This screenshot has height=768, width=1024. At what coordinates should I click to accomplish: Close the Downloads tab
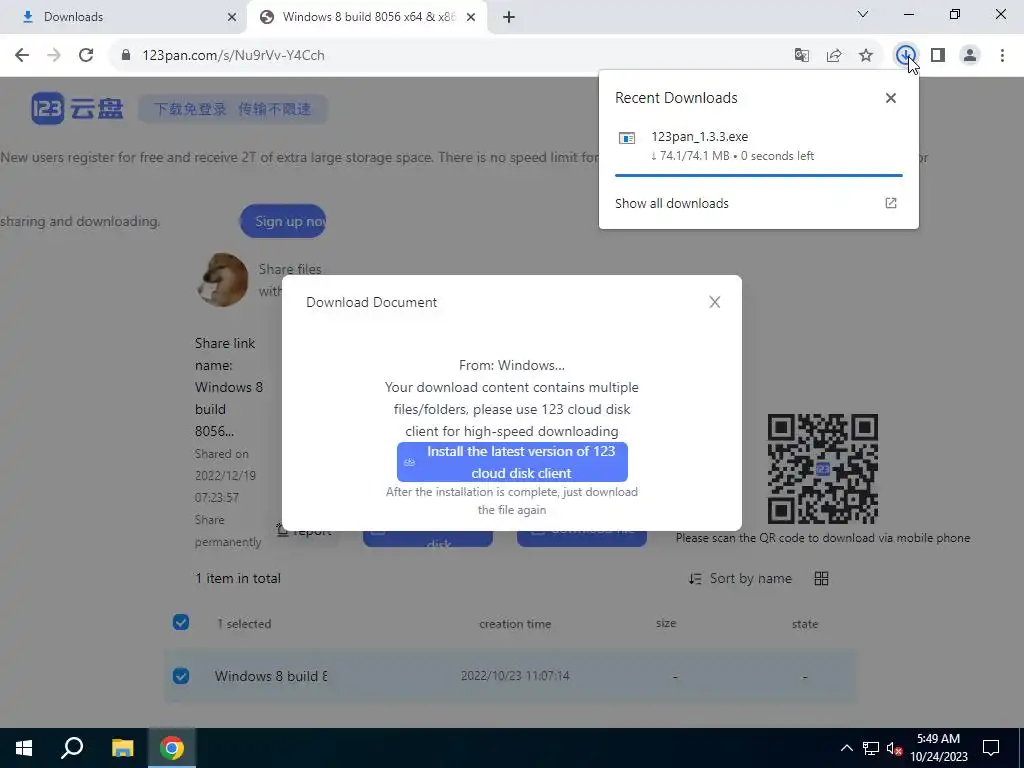(x=231, y=17)
